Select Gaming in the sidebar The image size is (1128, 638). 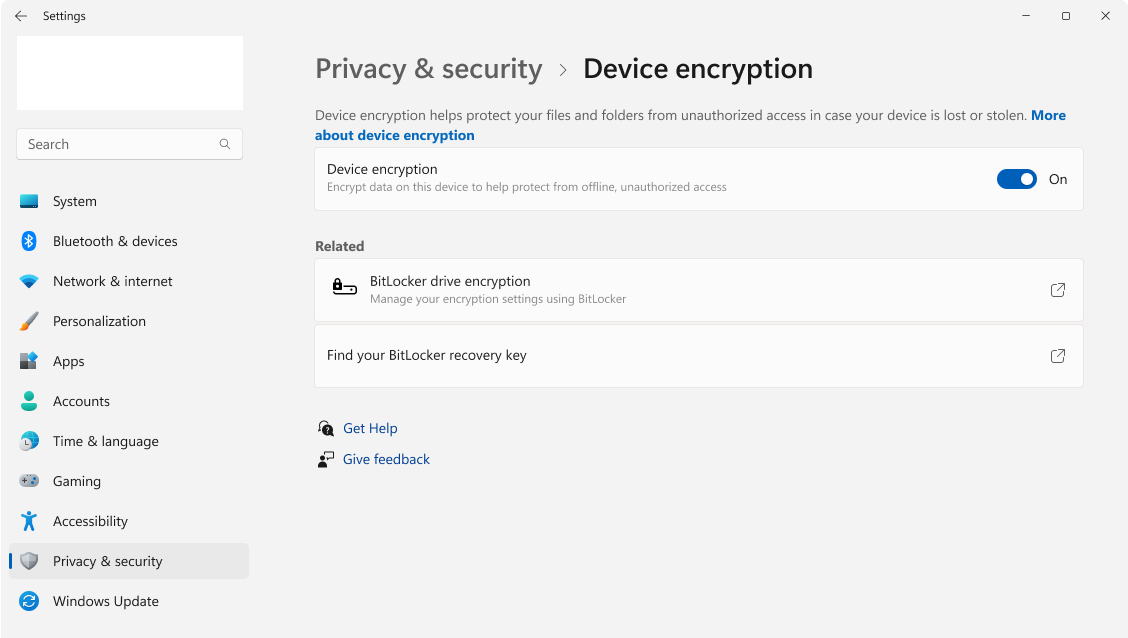click(x=129, y=481)
